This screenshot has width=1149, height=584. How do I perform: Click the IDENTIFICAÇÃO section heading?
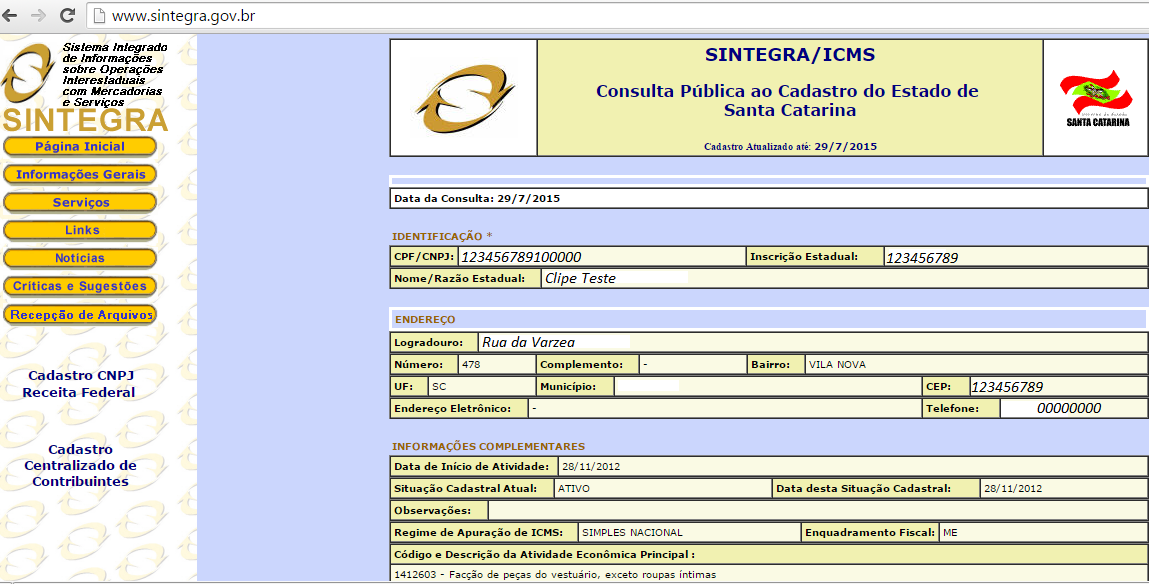pyautogui.click(x=442, y=236)
